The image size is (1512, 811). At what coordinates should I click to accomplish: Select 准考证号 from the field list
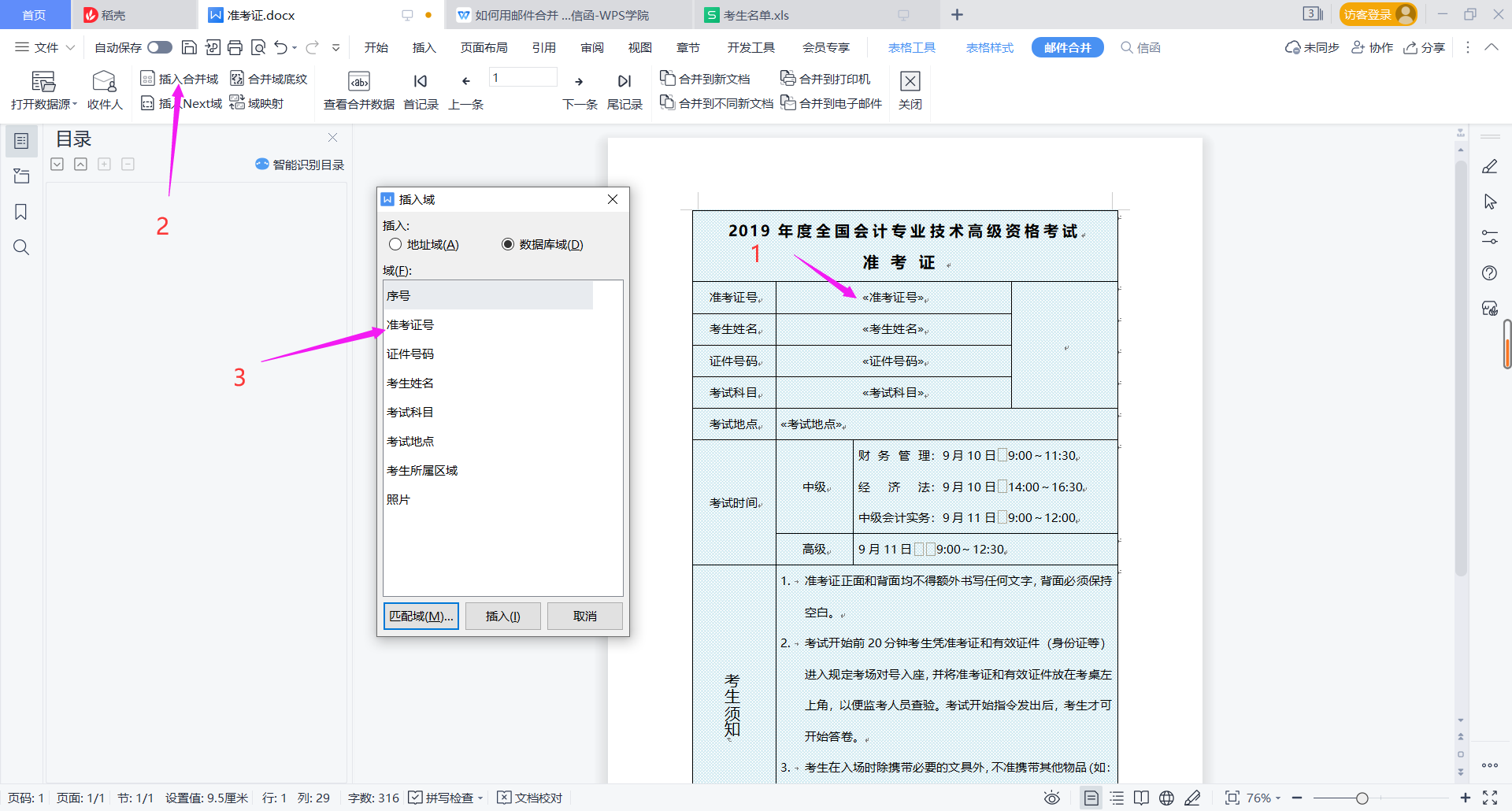(409, 324)
